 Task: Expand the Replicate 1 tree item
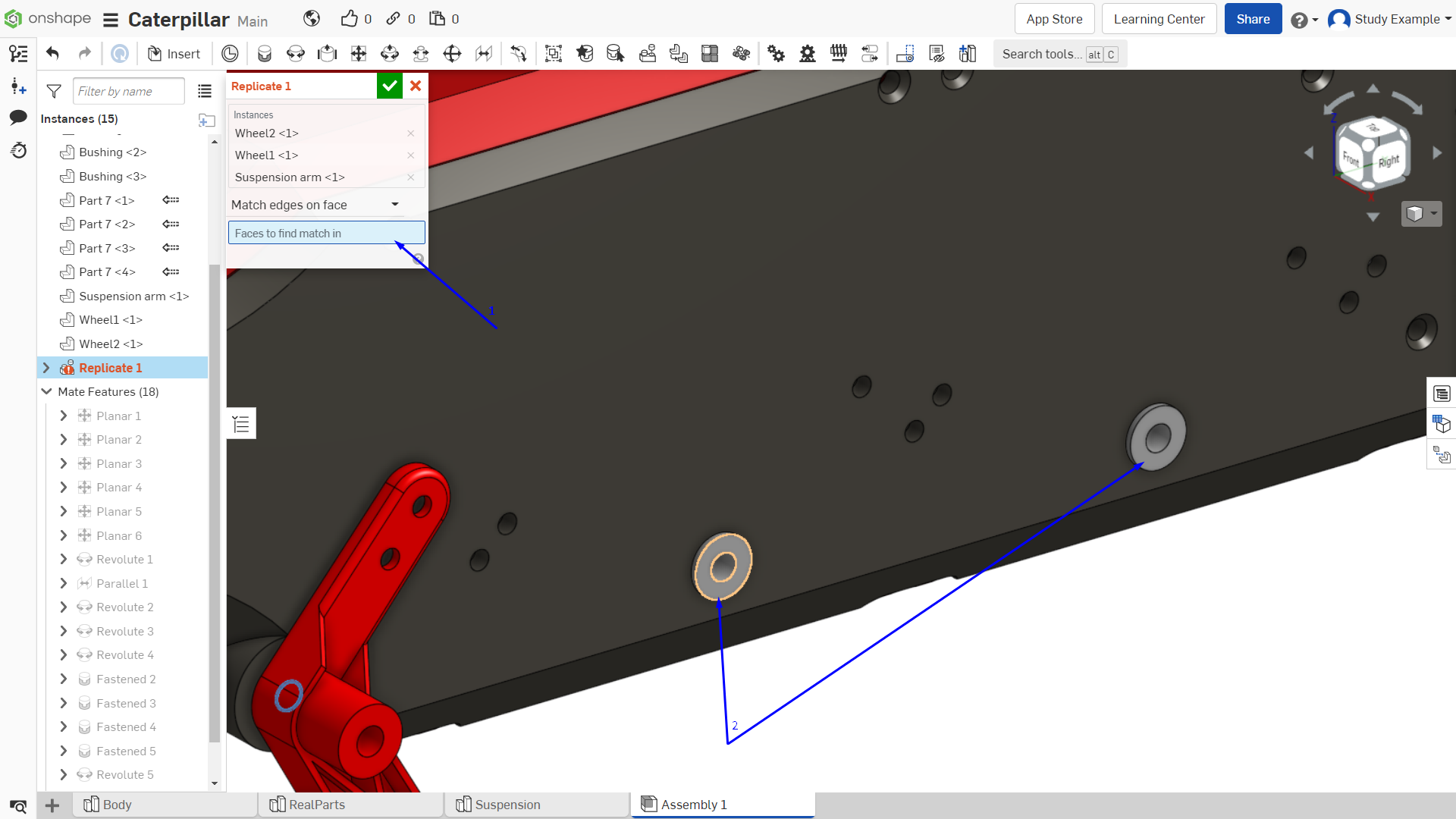pyautogui.click(x=46, y=368)
